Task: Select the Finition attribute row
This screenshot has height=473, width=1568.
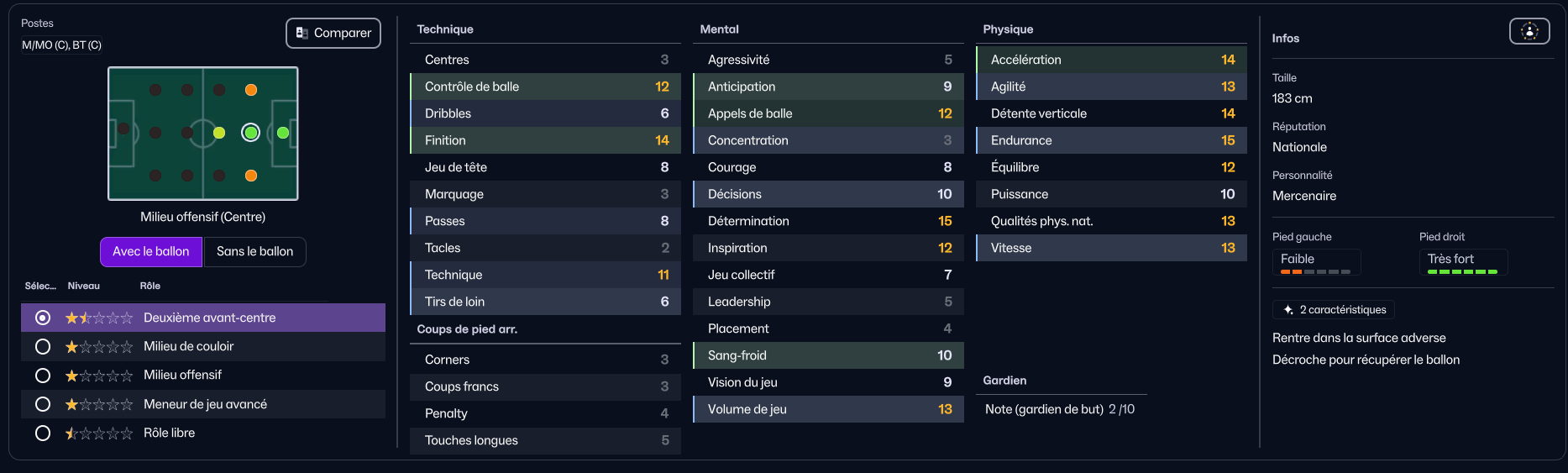Action: [x=545, y=140]
